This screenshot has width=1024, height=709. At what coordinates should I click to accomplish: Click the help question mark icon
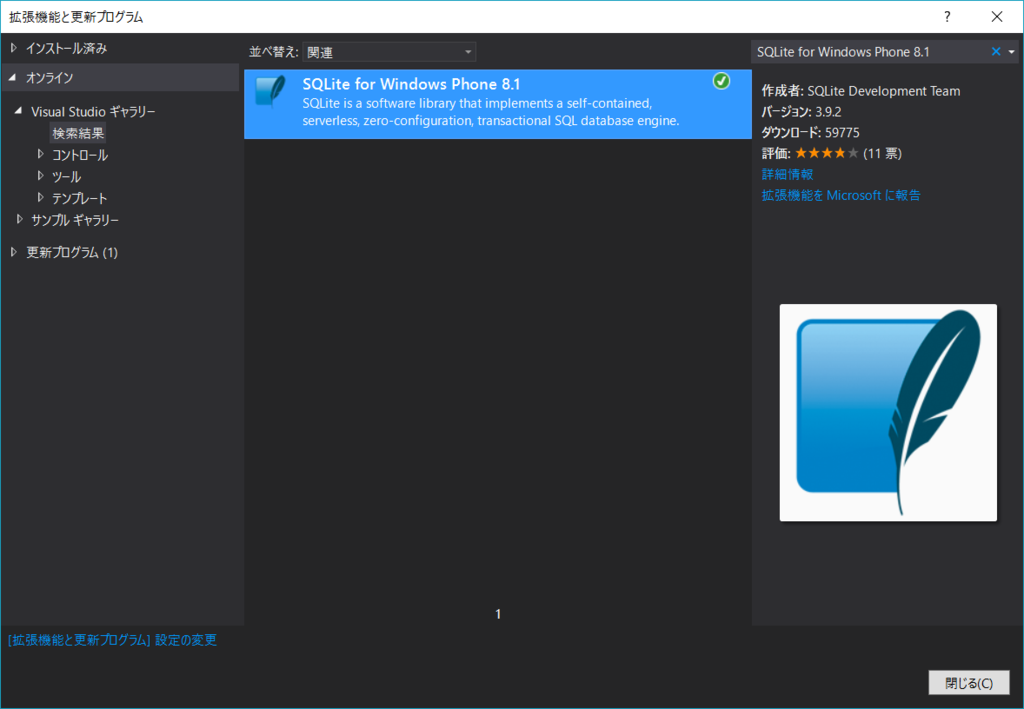947,17
